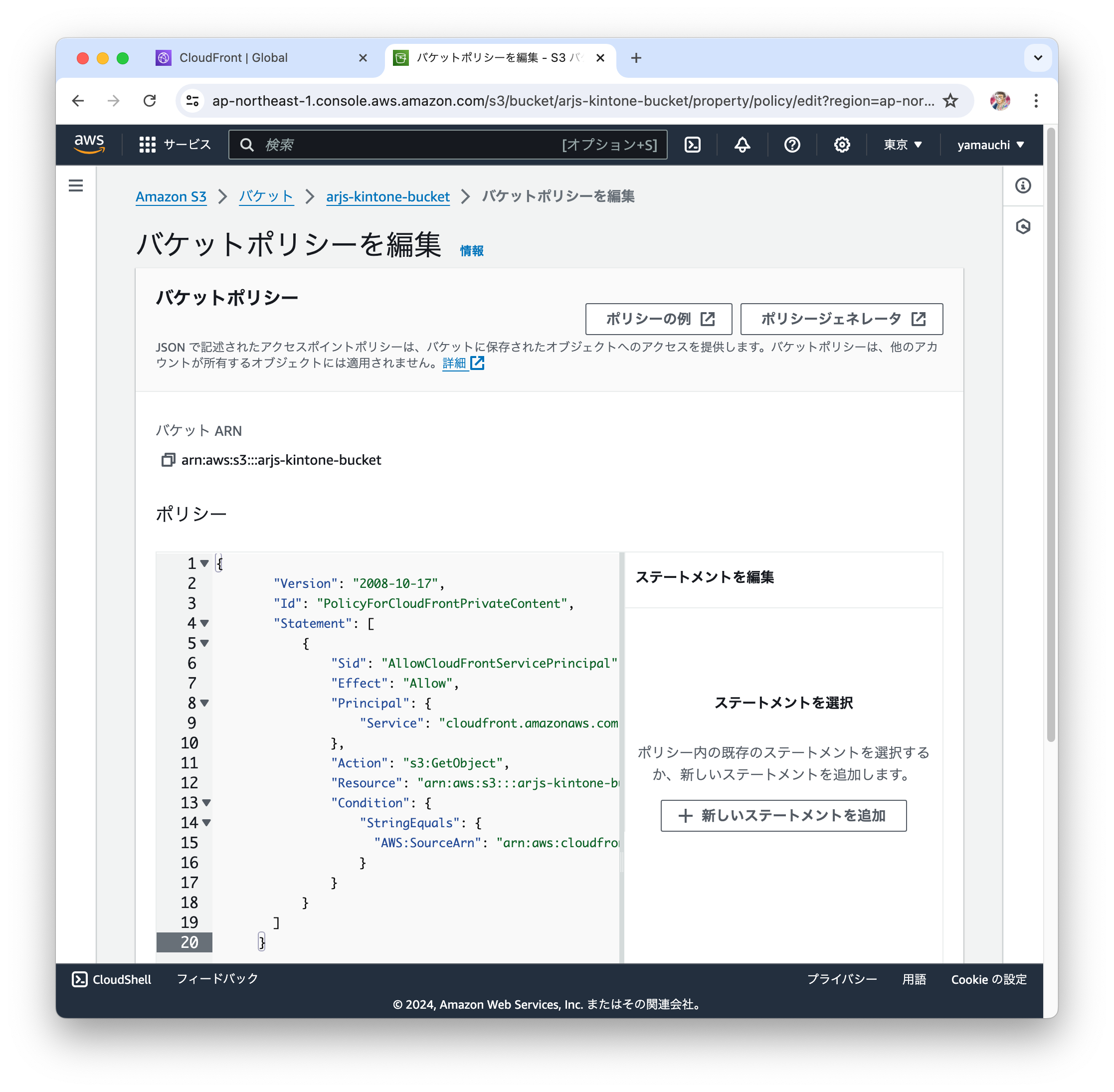
Task: Collapse the StringEquals fold at line 14
Action: pyautogui.click(x=206, y=822)
